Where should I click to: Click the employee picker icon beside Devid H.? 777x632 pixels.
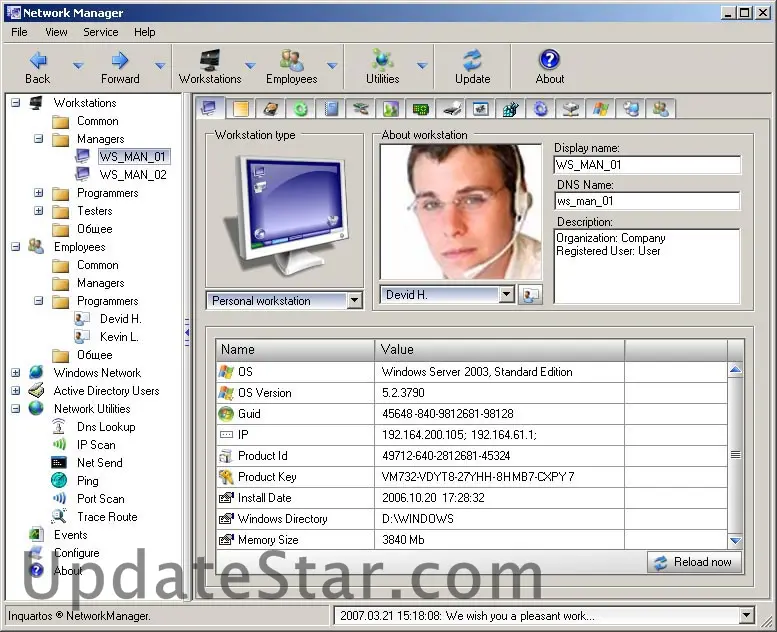pos(531,295)
